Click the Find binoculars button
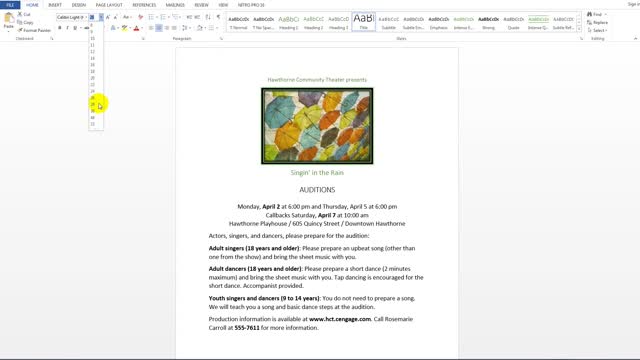The height and width of the screenshot is (360, 640). pos(596,14)
